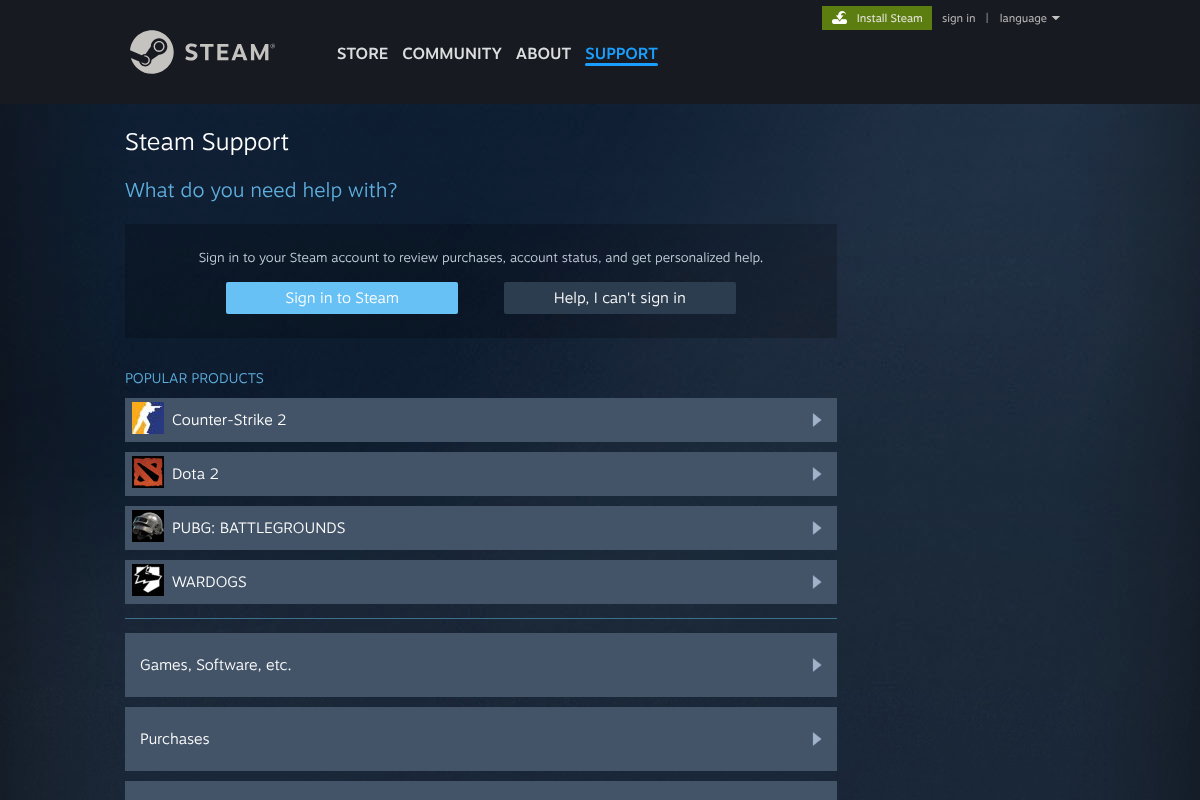Click the Sign in to Steam button

pyautogui.click(x=342, y=298)
